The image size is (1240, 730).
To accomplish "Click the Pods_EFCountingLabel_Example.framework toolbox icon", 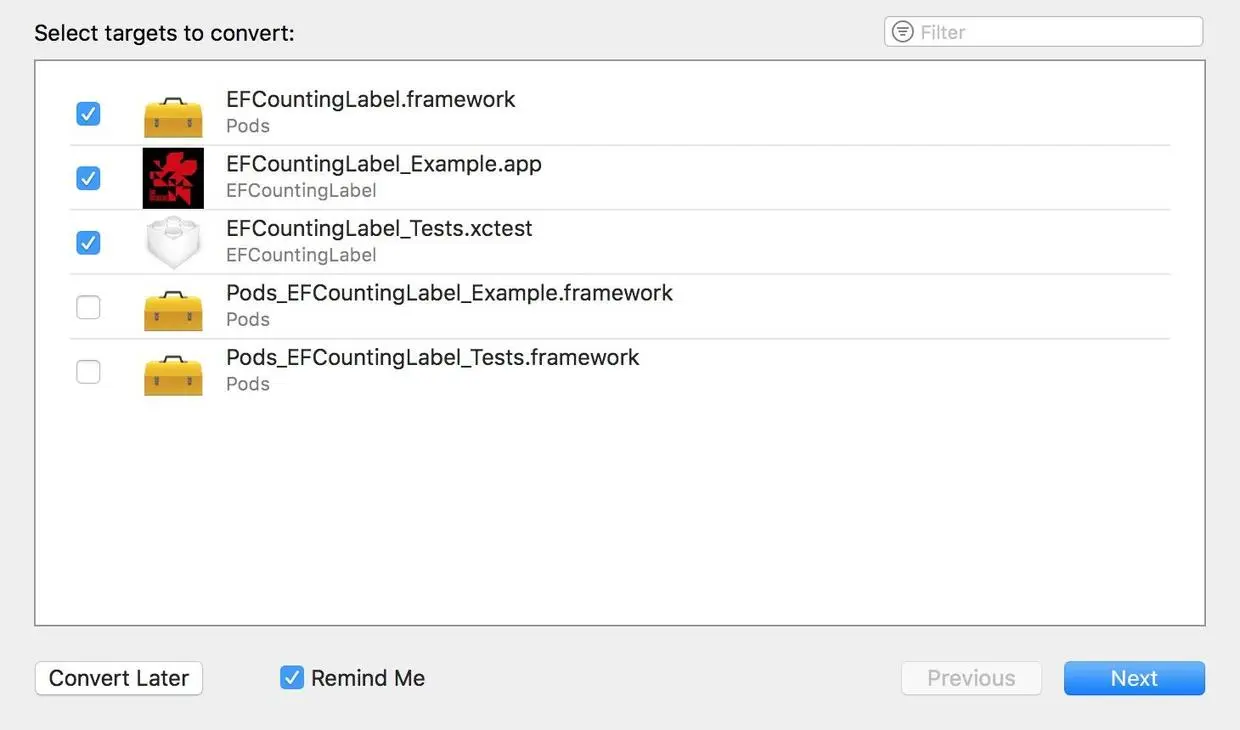I will click(173, 311).
